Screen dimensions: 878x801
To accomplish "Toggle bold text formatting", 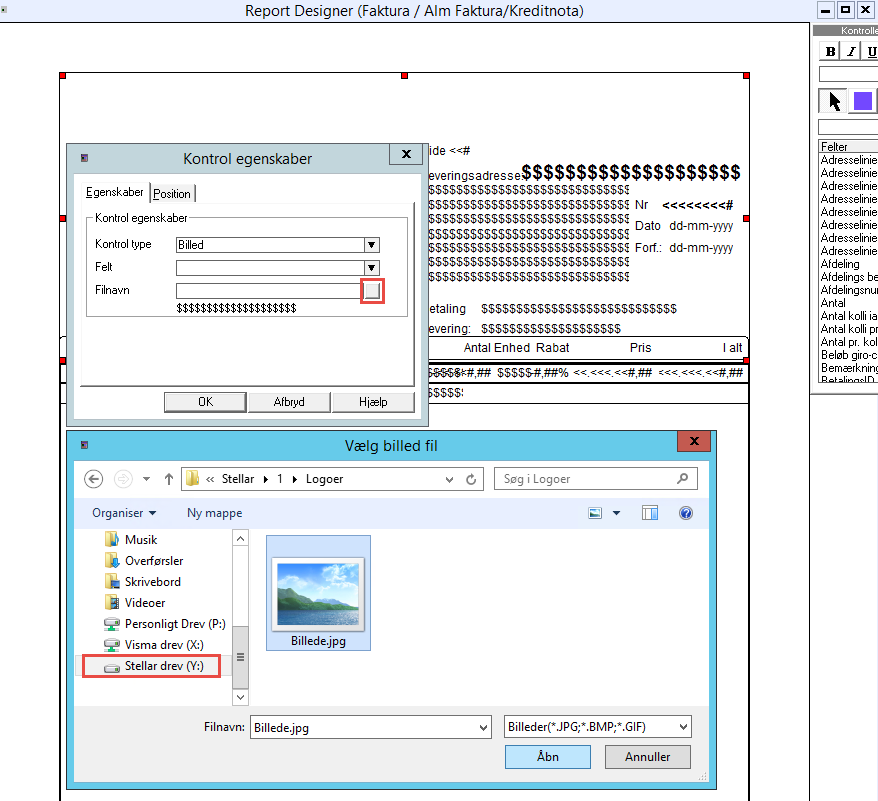I will (830, 52).
